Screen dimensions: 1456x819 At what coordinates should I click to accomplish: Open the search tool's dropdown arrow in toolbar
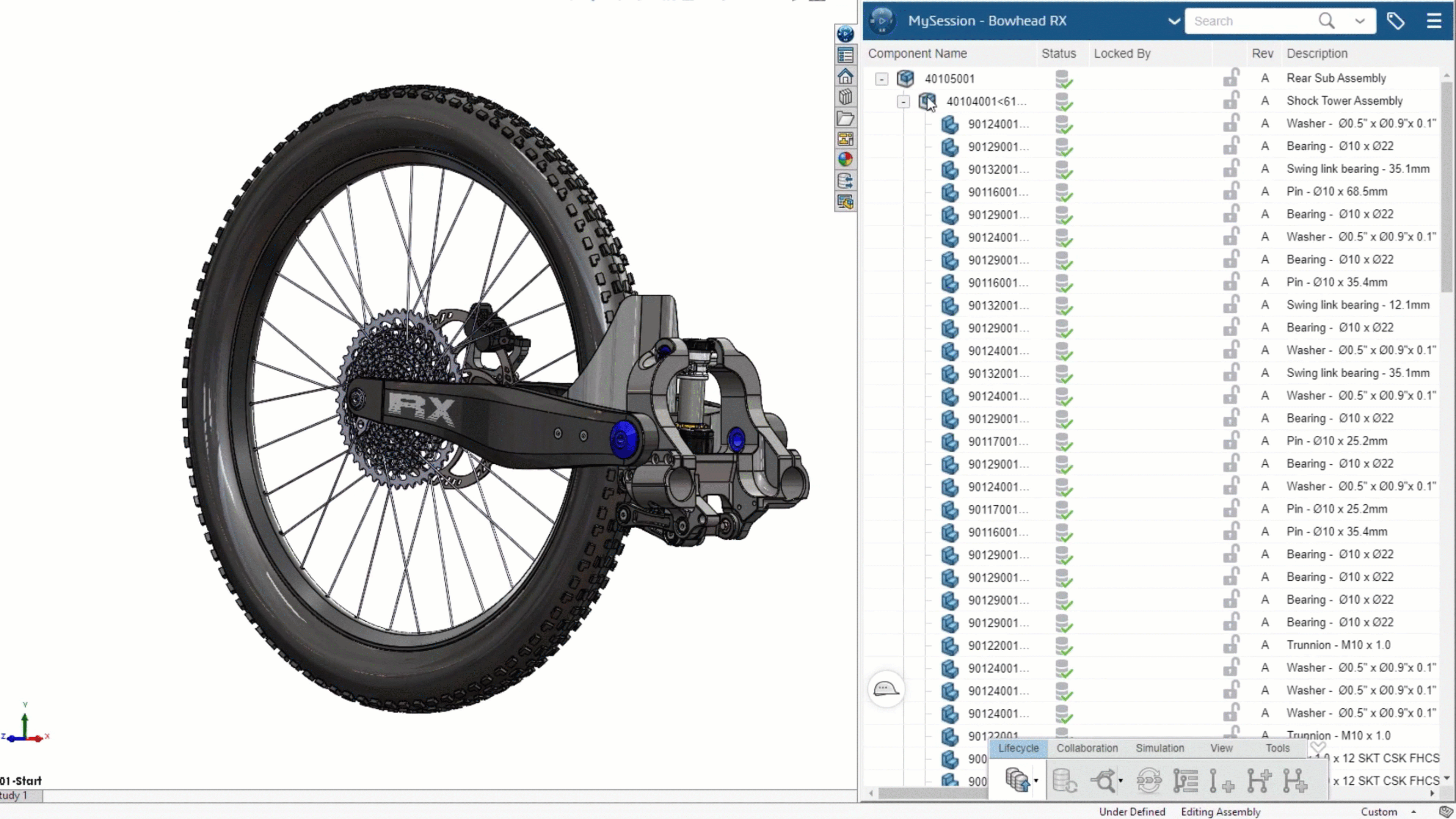tap(1120, 781)
